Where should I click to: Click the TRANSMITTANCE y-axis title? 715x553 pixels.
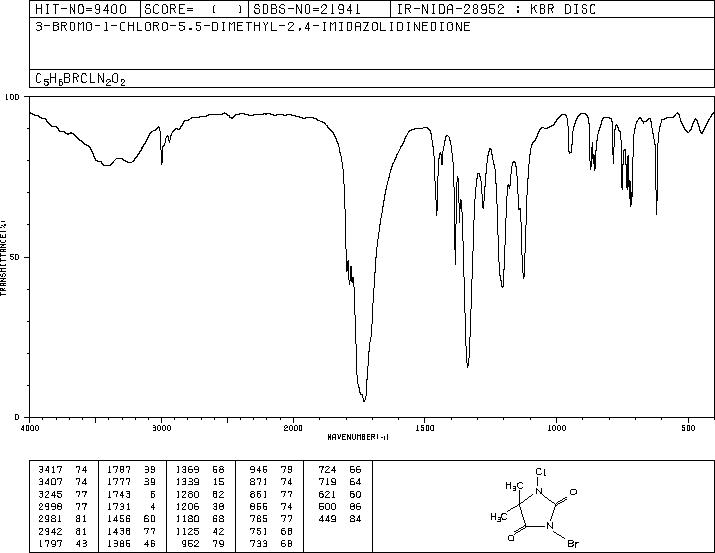4,258
